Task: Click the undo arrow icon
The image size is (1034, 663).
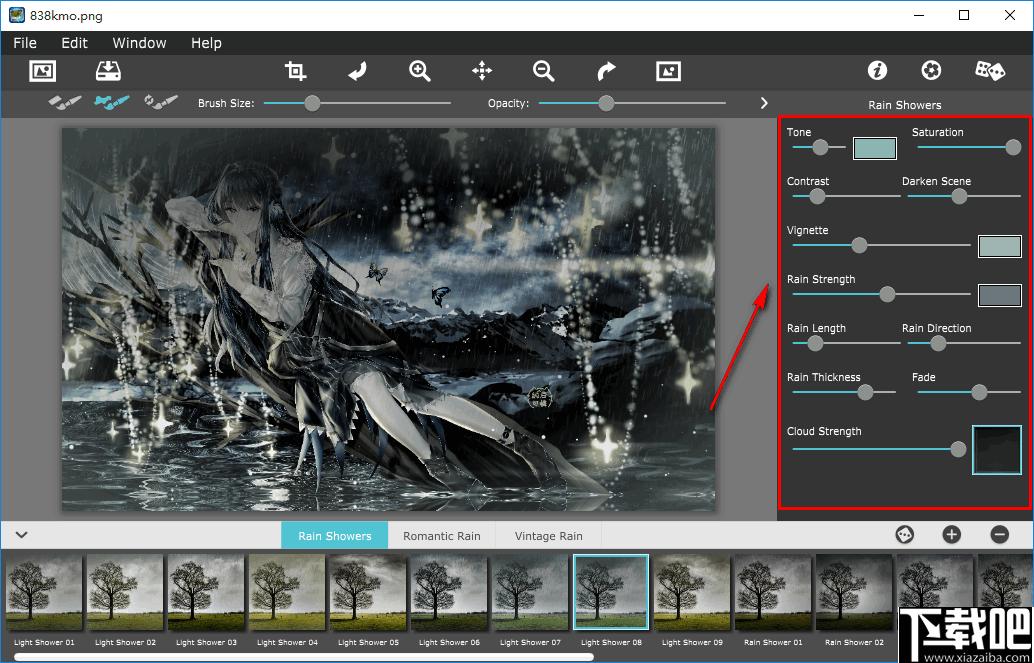Action: [357, 71]
